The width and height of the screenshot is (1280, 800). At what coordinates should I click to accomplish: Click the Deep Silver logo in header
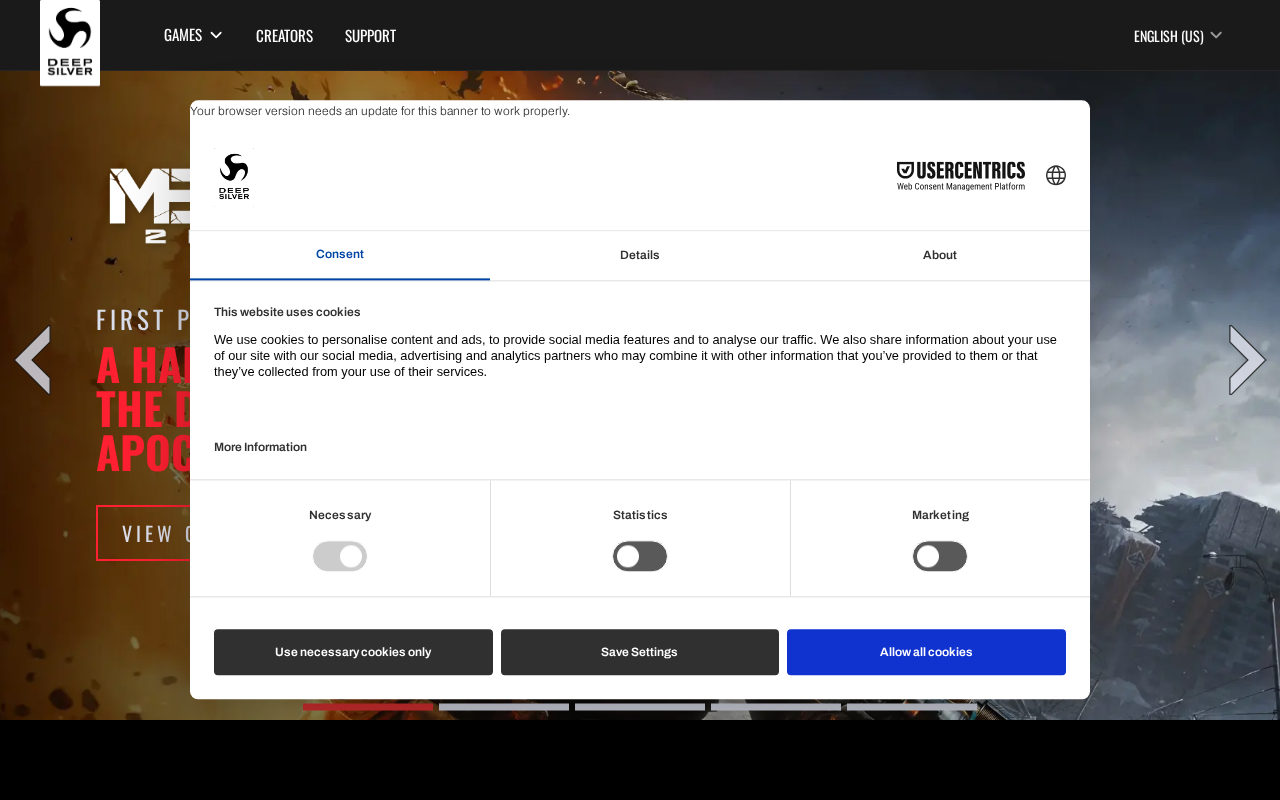point(70,43)
